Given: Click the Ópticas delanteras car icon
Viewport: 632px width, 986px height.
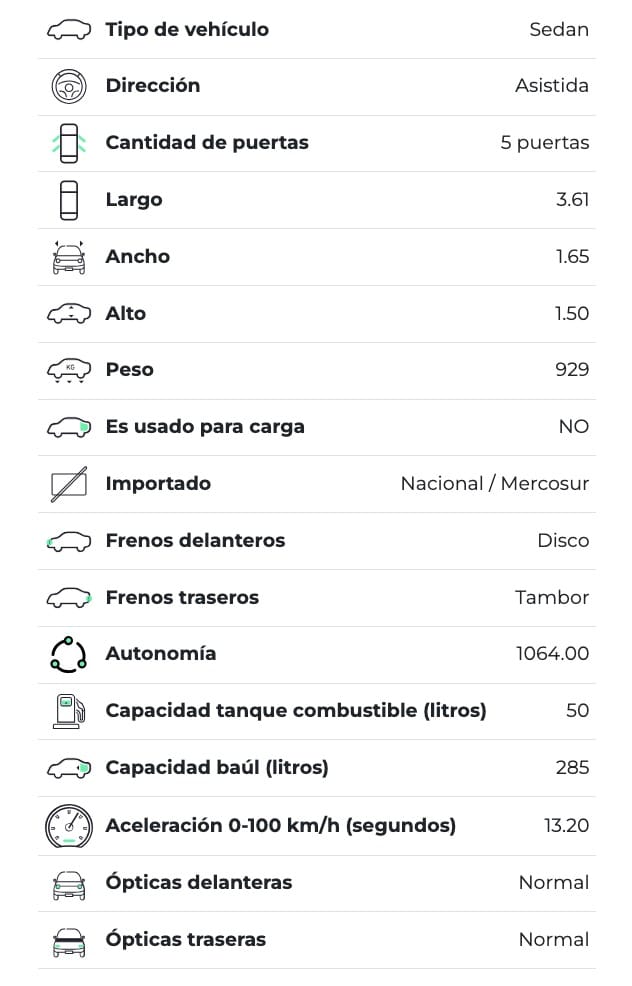Looking at the screenshot, I should [x=68, y=883].
